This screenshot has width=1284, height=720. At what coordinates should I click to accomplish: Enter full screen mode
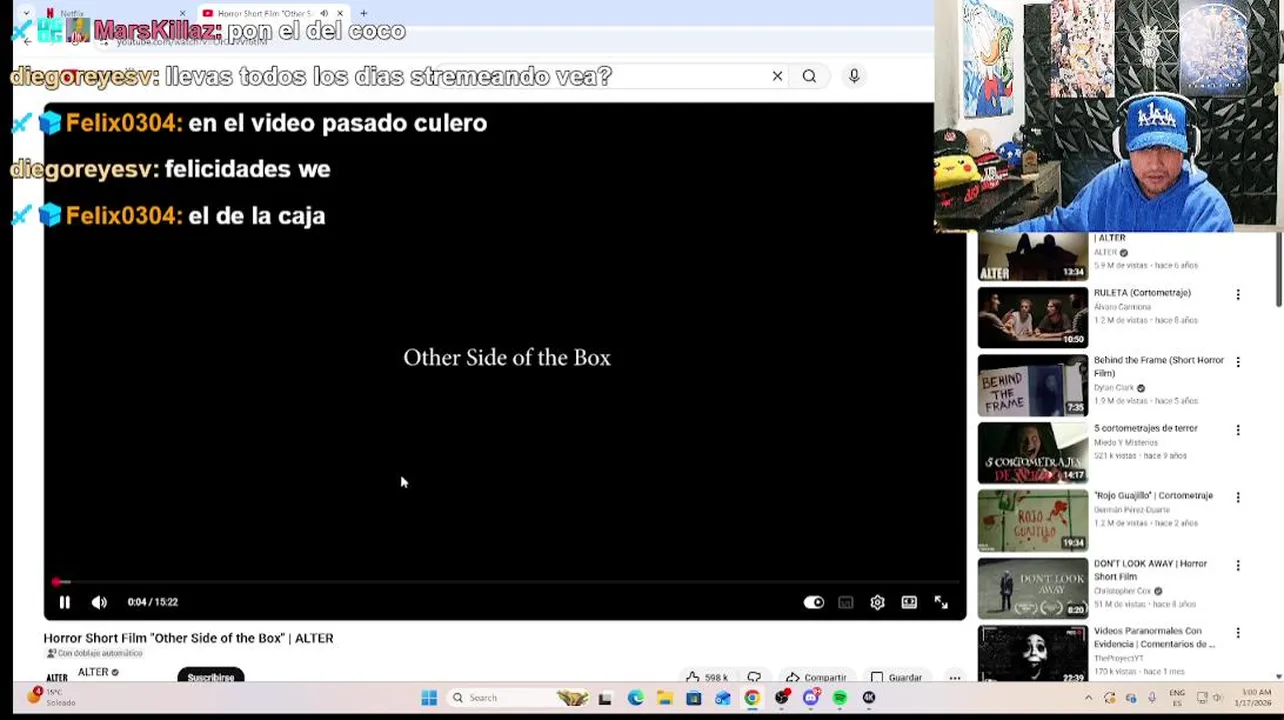(941, 602)
